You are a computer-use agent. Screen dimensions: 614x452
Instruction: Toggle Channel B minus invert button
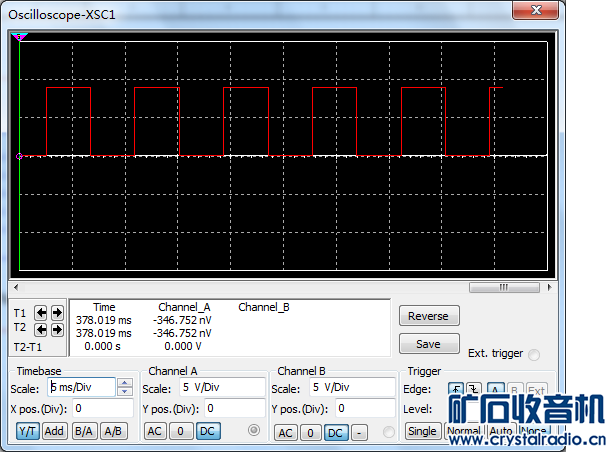click(x=359, y=433)
